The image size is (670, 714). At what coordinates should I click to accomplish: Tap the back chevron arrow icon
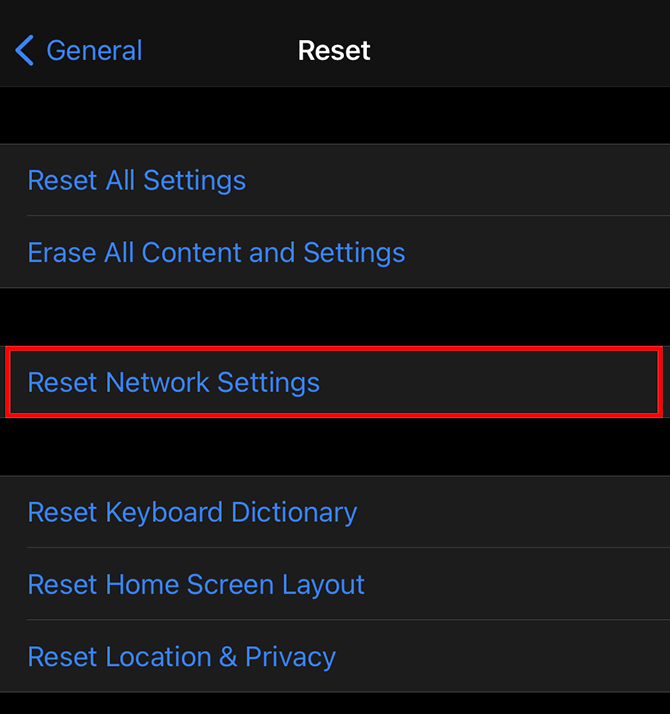[25, 50]
